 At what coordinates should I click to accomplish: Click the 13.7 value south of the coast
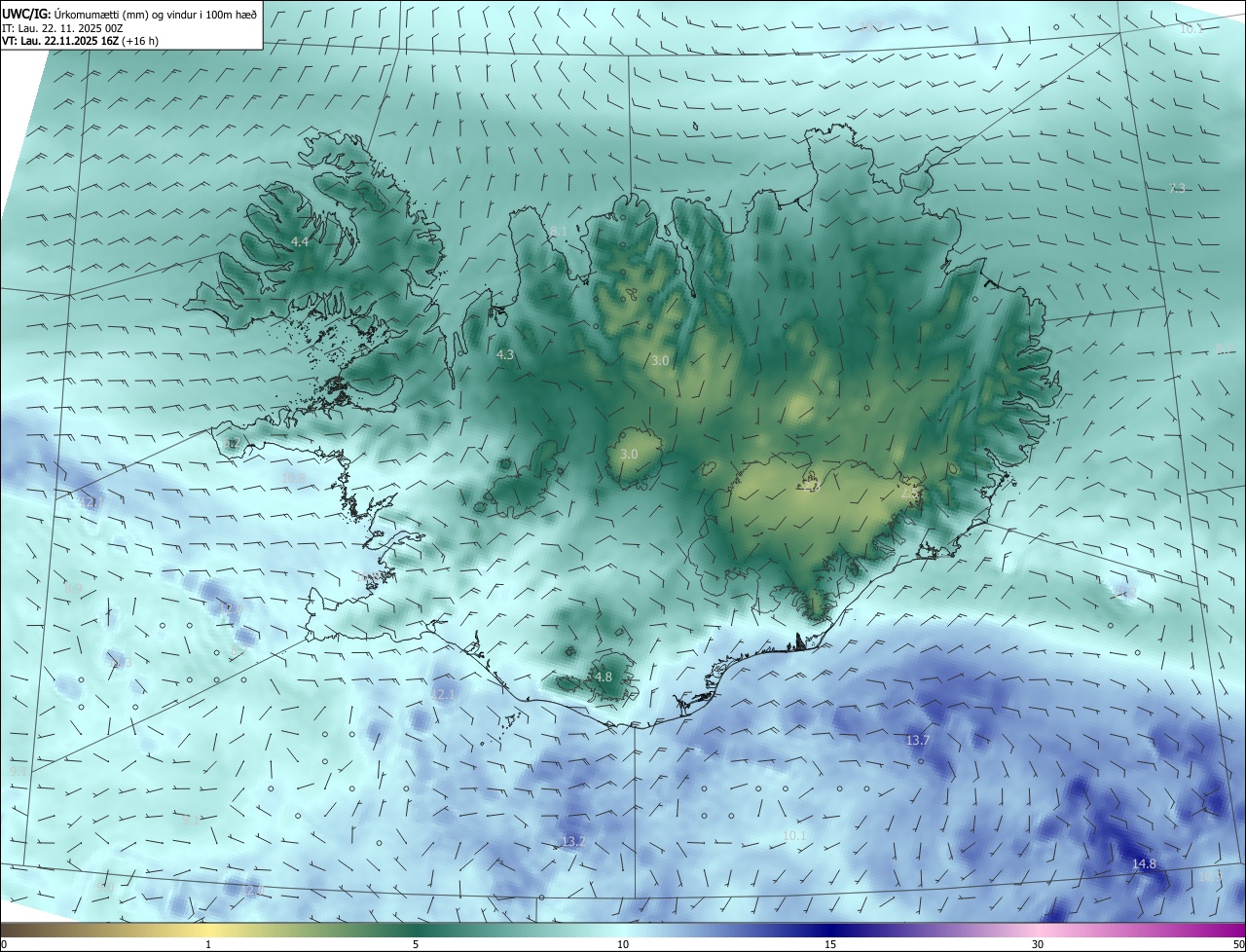(x=918, y=741)
